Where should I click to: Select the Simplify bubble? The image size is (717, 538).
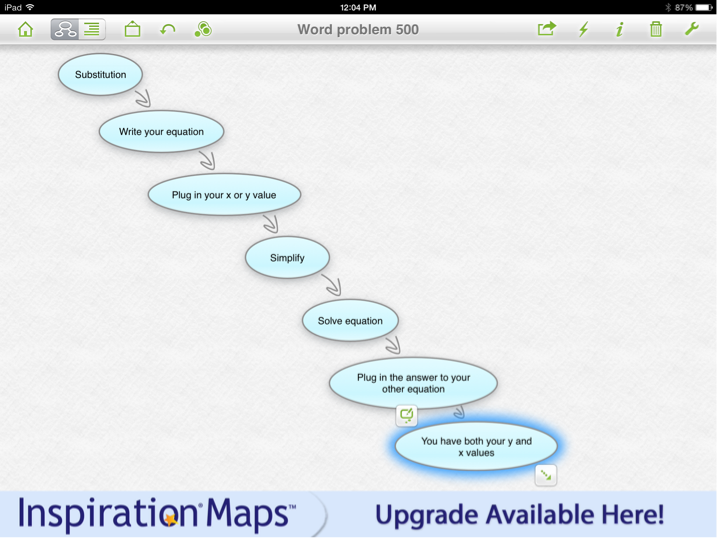287,258
